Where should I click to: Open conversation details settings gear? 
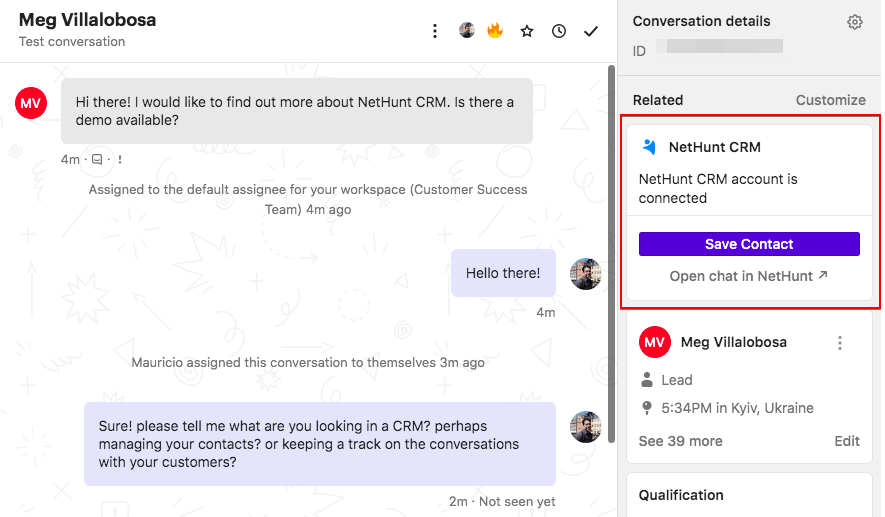[x=855, y=22]
